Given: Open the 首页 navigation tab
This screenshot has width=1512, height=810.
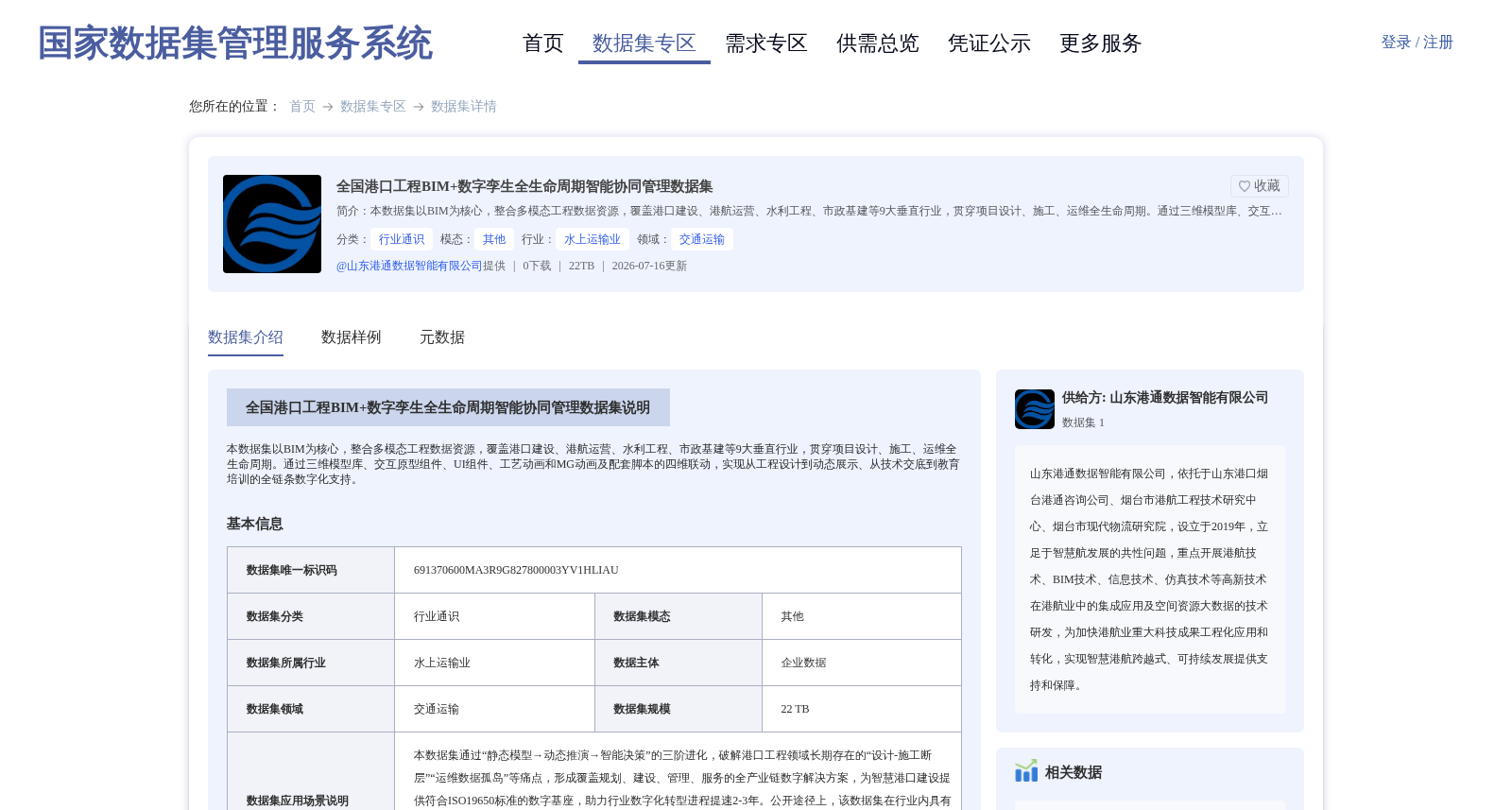Looking at the screenshot, I should tap(542, 43).
